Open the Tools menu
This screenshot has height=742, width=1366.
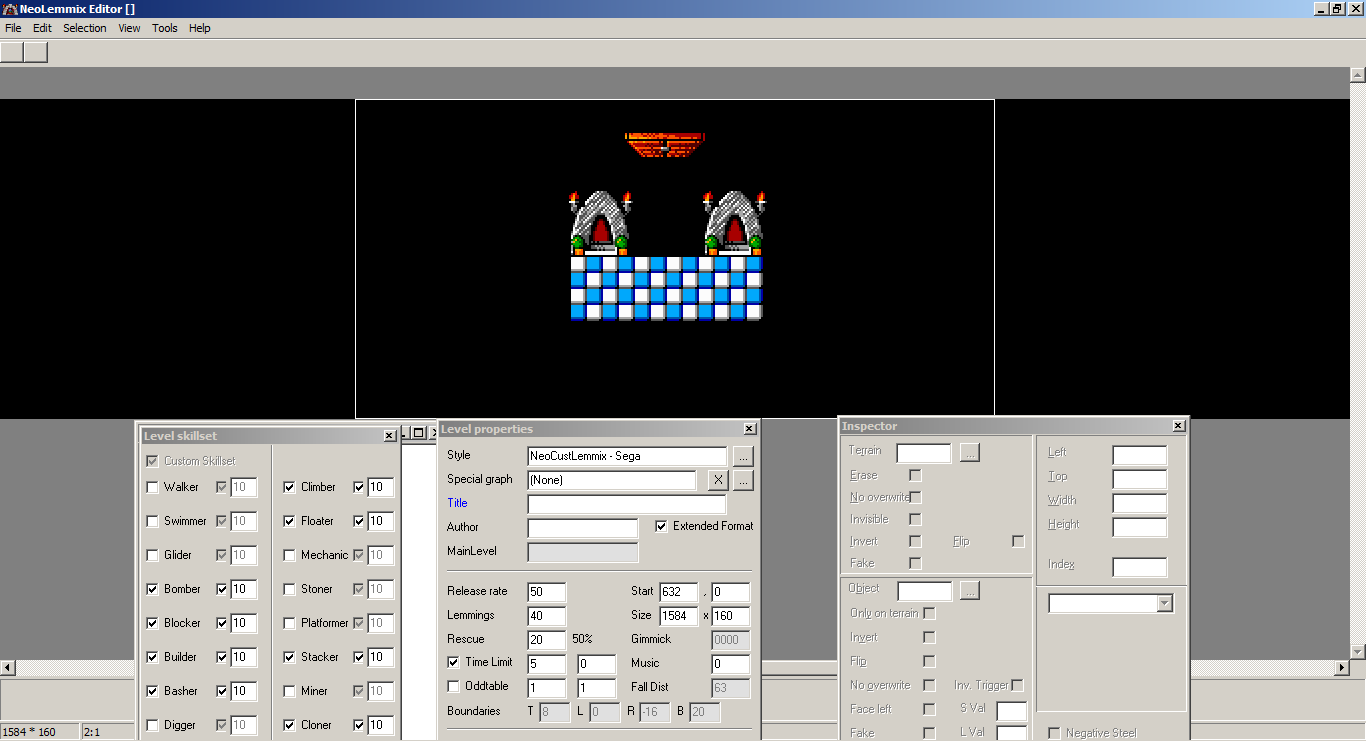(x=164, y=28)
